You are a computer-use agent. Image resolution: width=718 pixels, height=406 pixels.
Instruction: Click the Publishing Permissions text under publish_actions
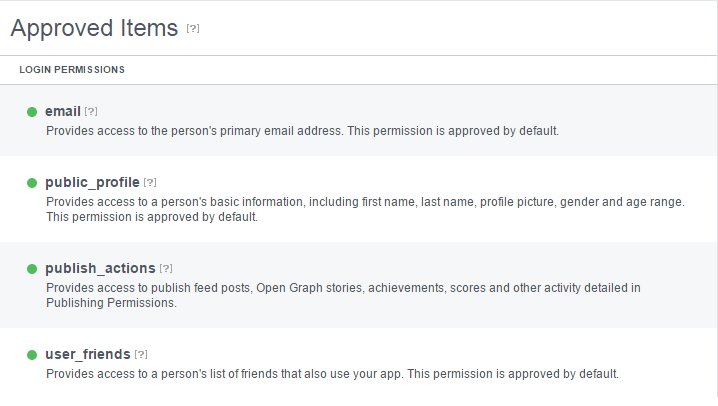pos(111,303)
